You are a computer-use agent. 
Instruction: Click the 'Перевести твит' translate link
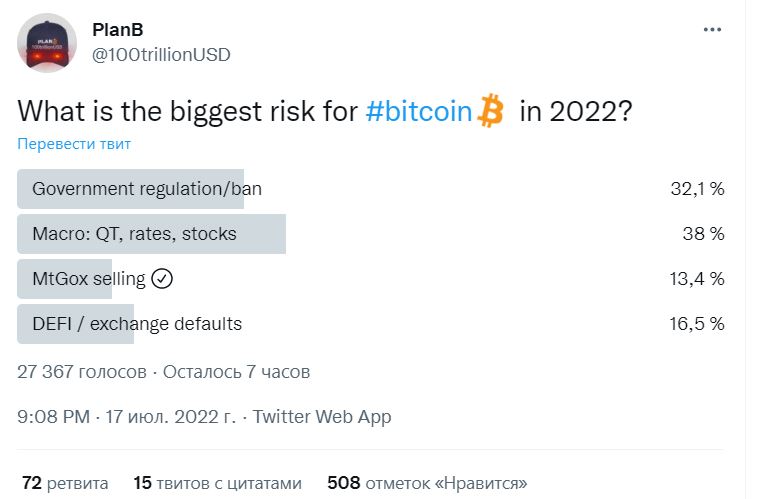coord(74,143)
